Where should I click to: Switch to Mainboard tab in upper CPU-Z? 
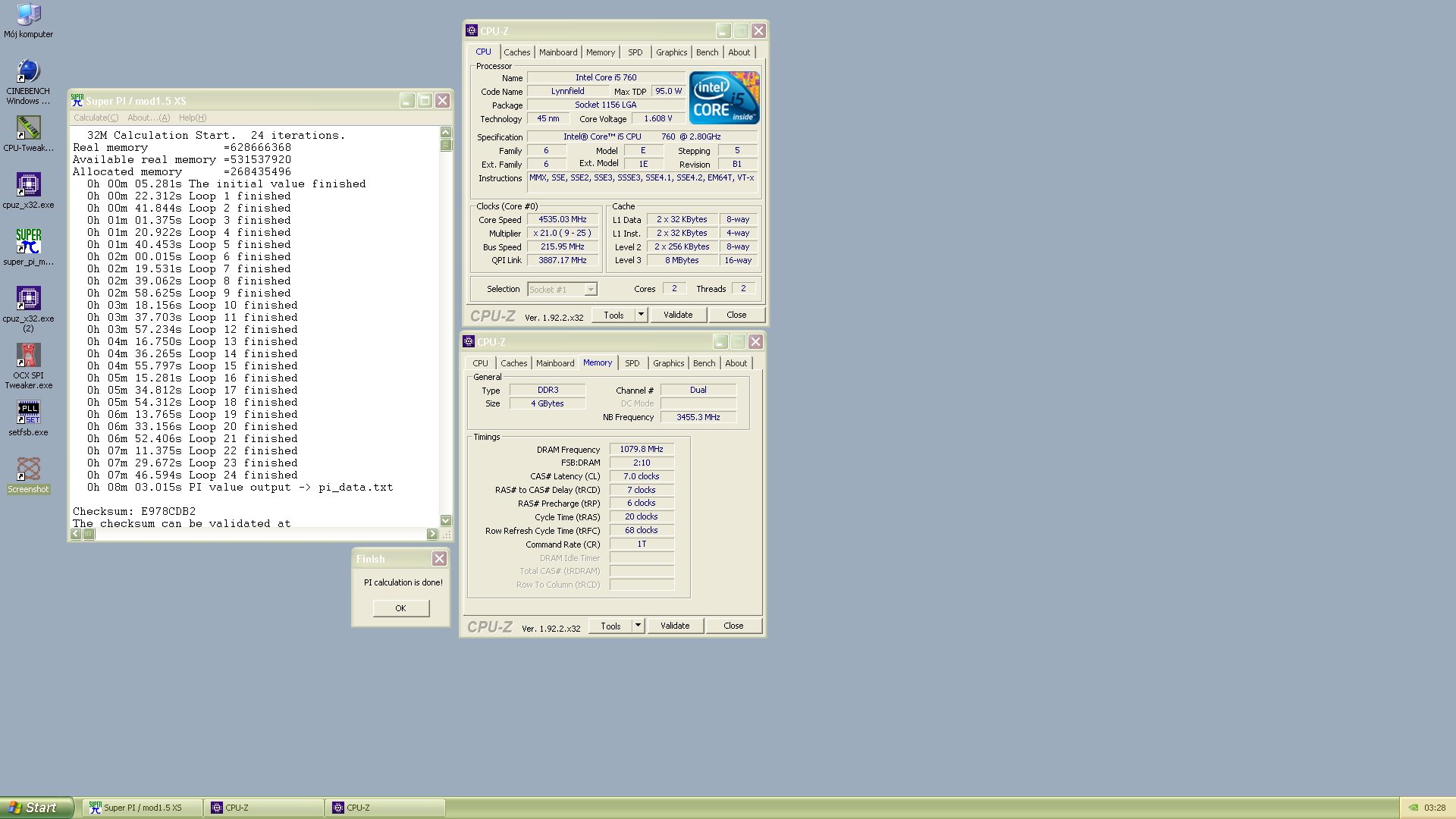(558, 52)
